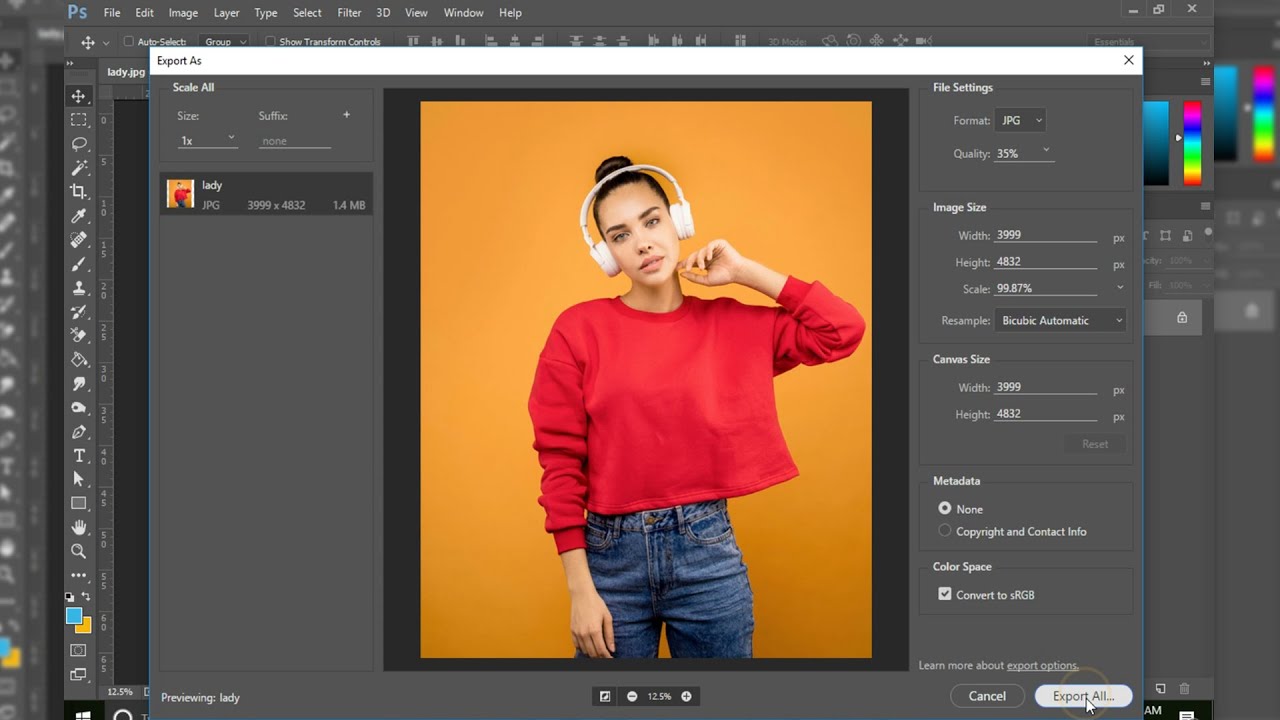Select the Smudge tool
Screen dimensions: 1280x720
[79, 384]
